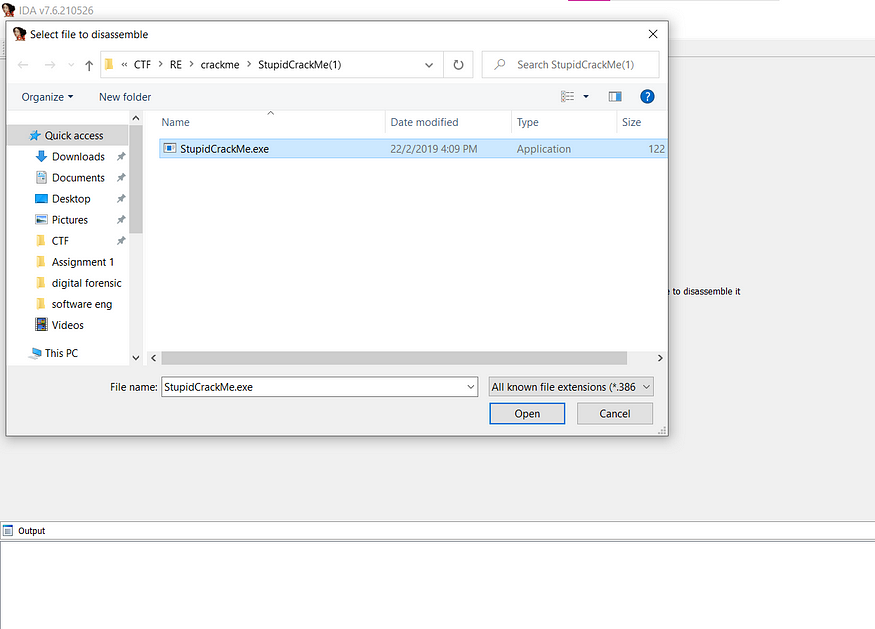Open Pictures in navigation pane
This screenshot has width=875, height=629.
tap(70, 220)
